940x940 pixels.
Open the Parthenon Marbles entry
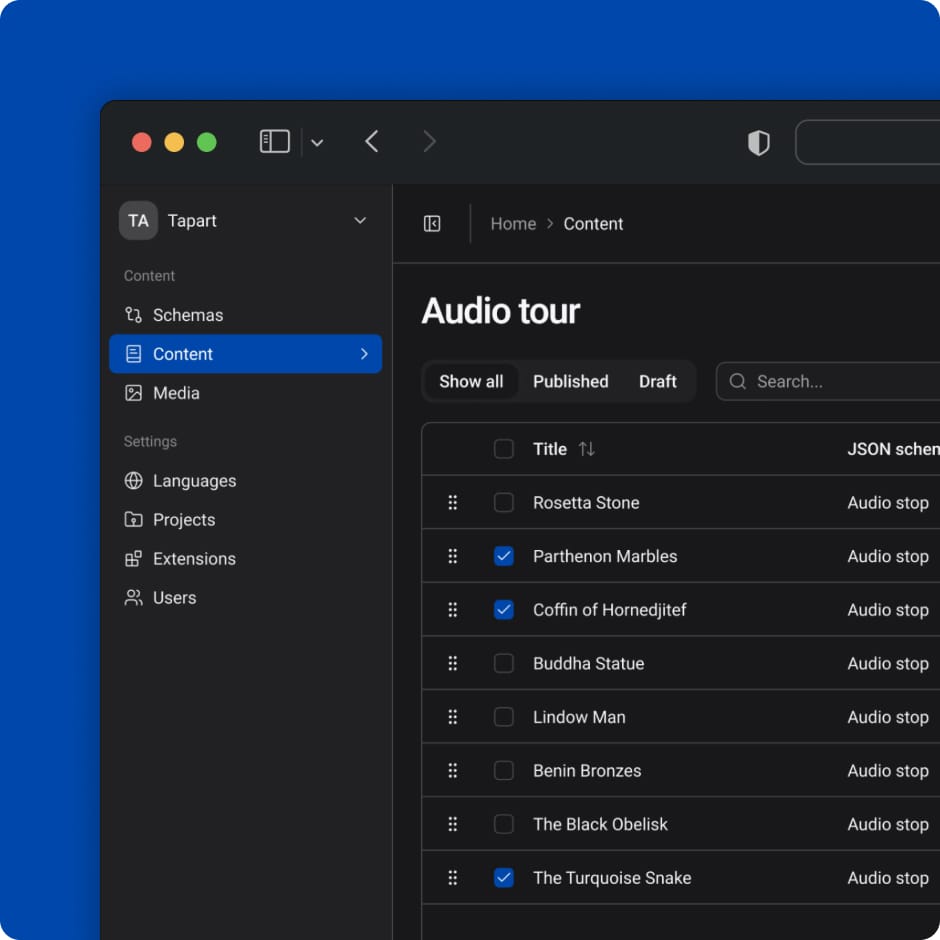tap(605, 556)
